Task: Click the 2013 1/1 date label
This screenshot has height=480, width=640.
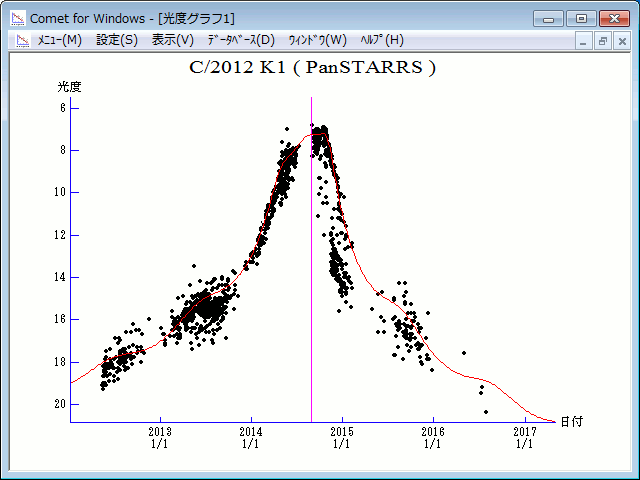Action: [160, 437]
